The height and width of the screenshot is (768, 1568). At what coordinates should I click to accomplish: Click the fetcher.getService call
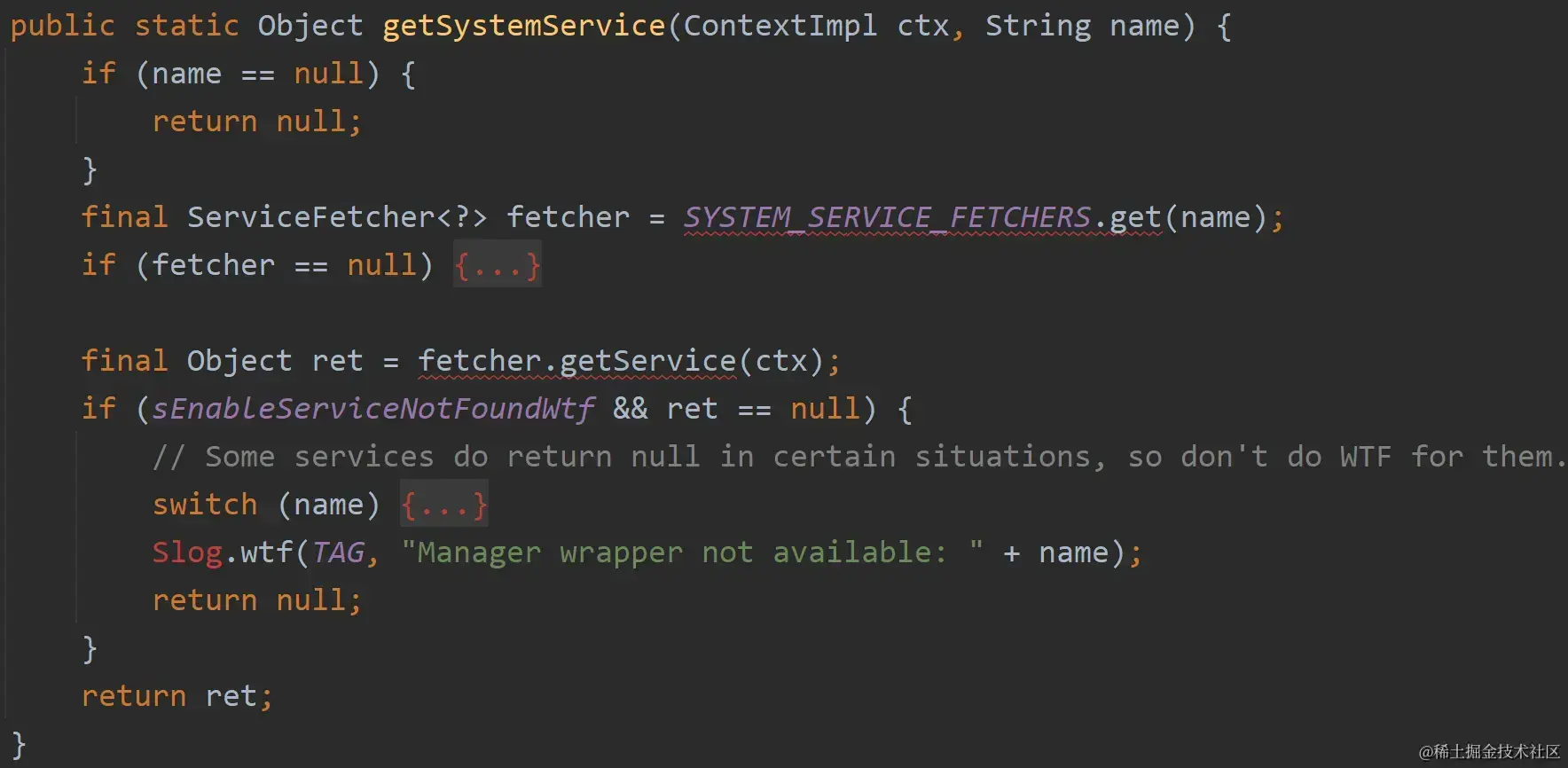576,361
